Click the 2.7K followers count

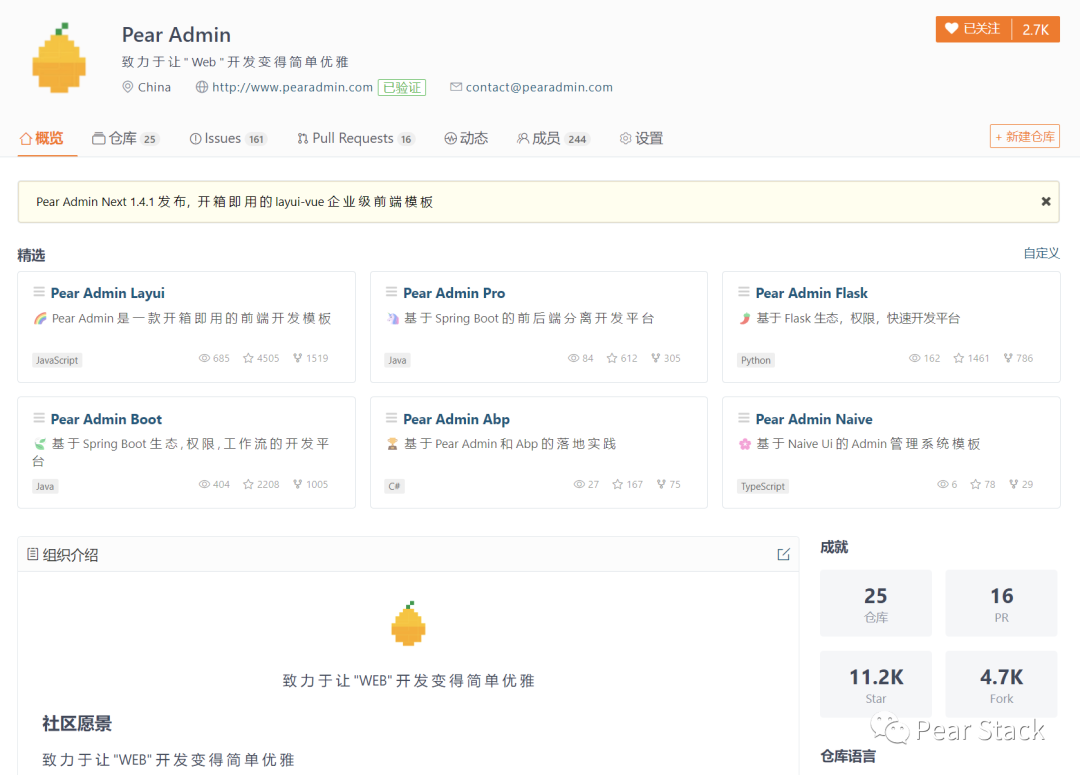tap(1035, 29)
